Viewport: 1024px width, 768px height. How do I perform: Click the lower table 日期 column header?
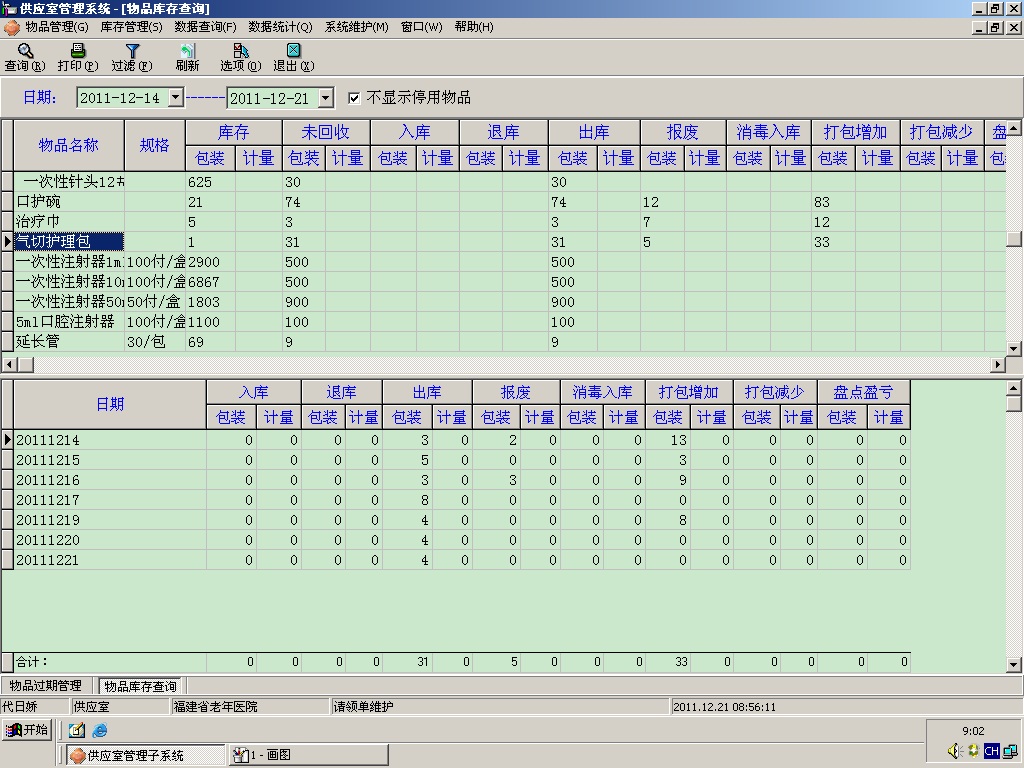pos(110,404)
